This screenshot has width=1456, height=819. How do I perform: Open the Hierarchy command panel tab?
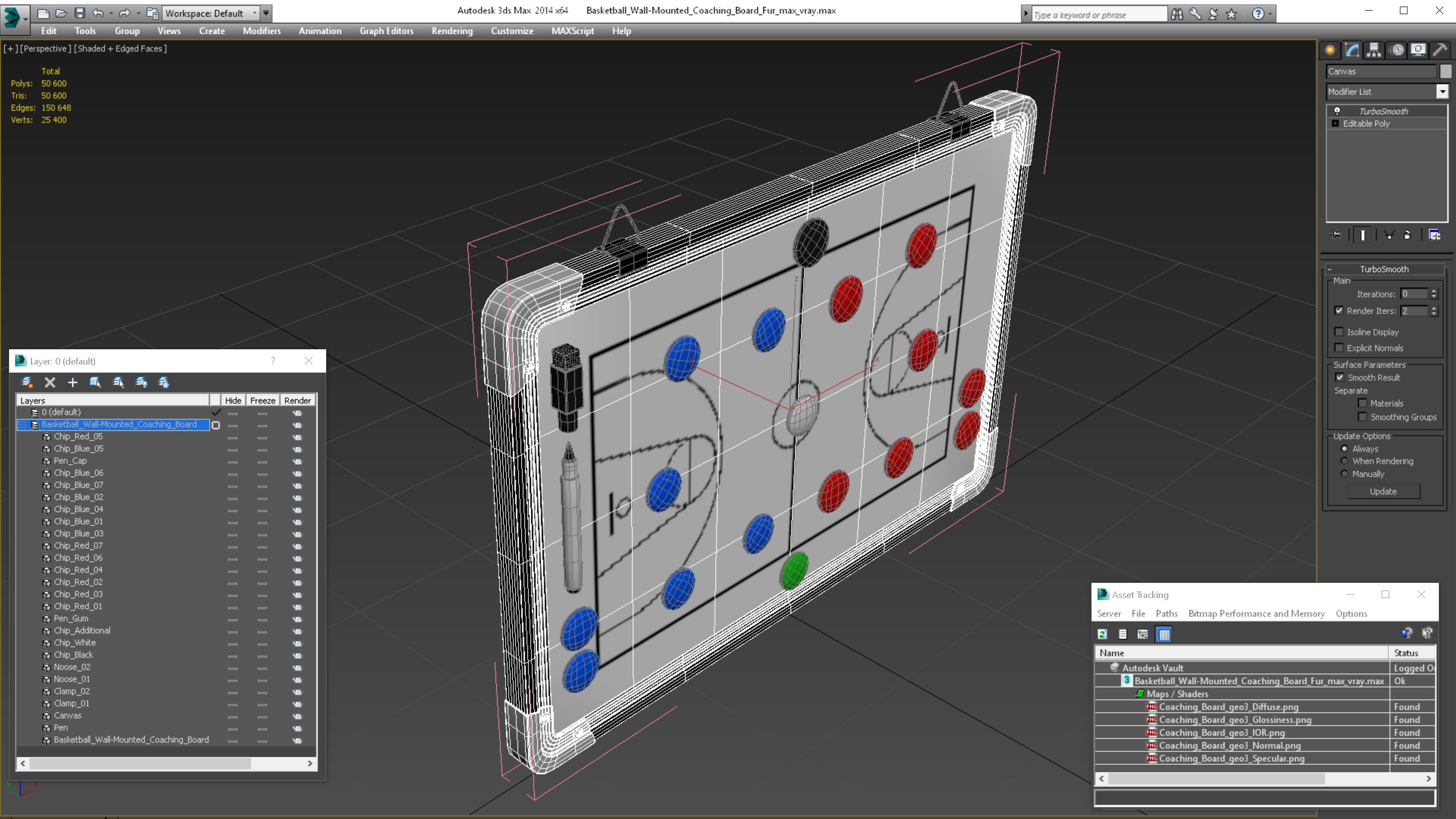(1374, 51)
